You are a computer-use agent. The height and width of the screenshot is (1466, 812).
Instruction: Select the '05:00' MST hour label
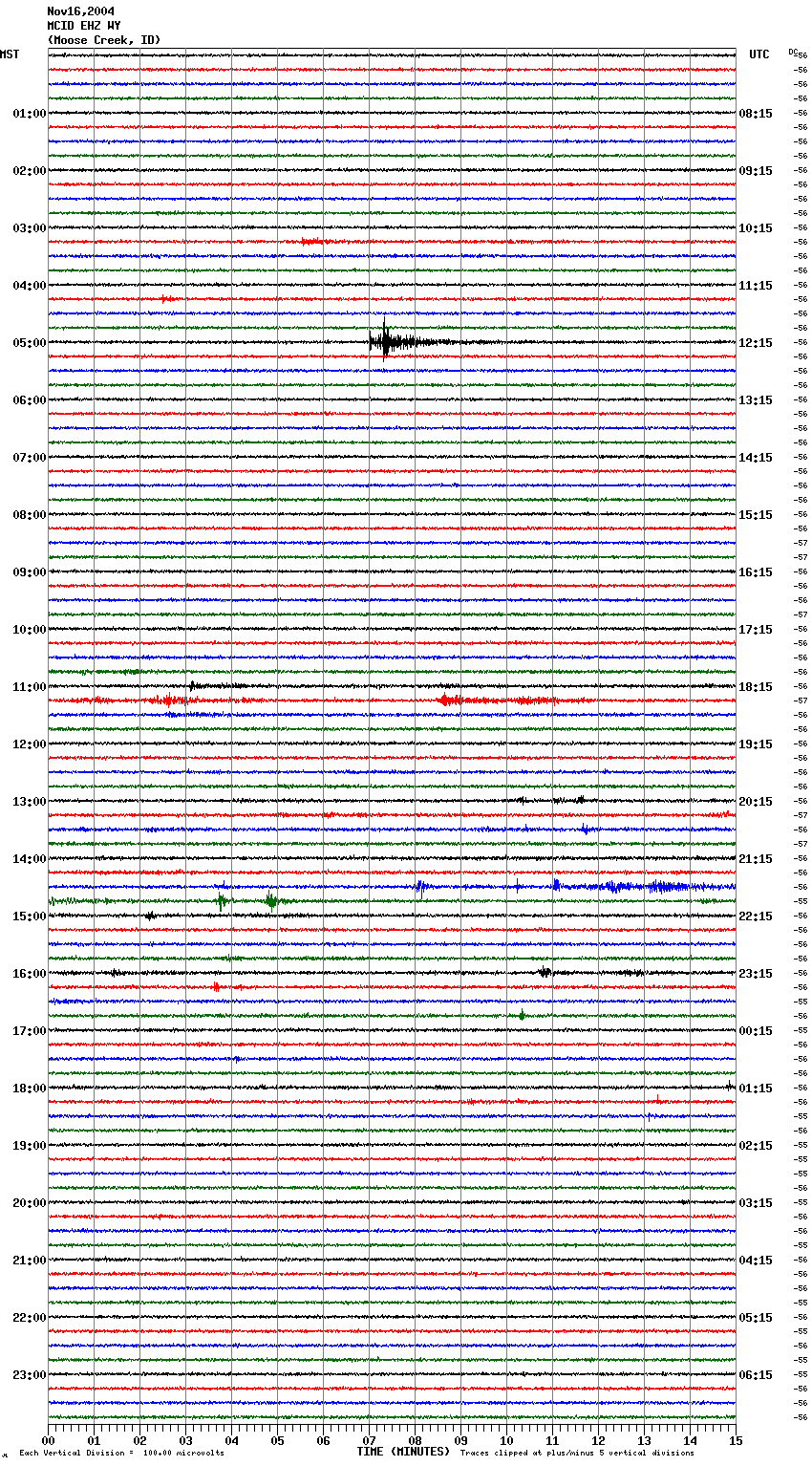pos(30,343)
